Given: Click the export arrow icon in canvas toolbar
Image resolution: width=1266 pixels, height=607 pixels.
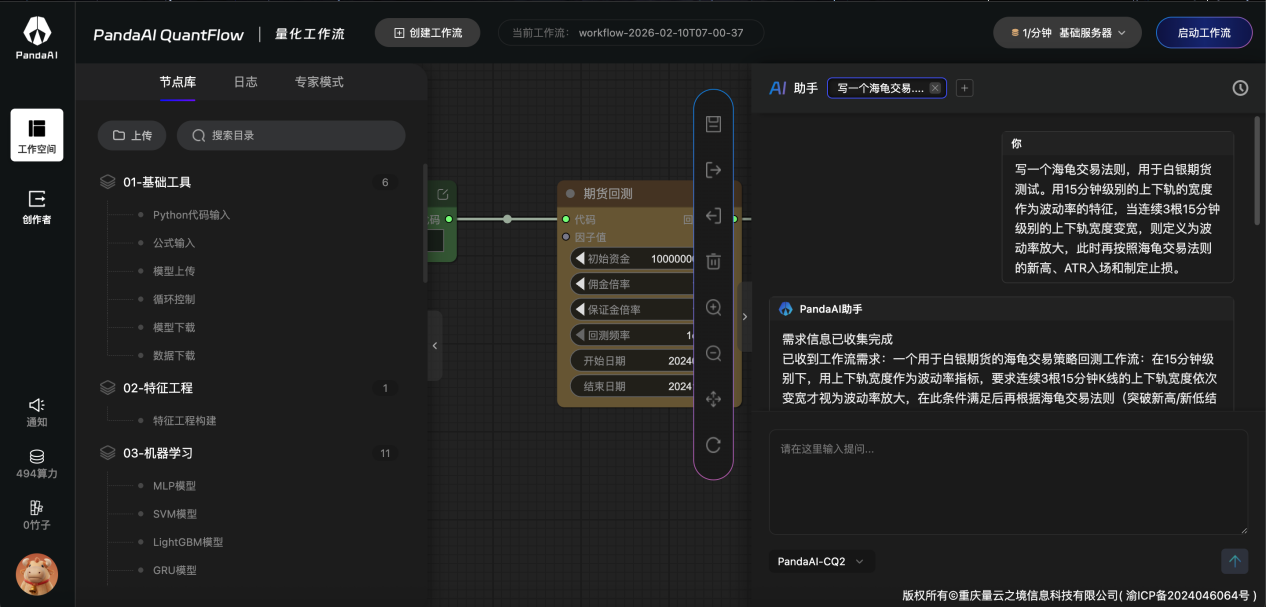Looking at the screenshot, I should (713, 170).
